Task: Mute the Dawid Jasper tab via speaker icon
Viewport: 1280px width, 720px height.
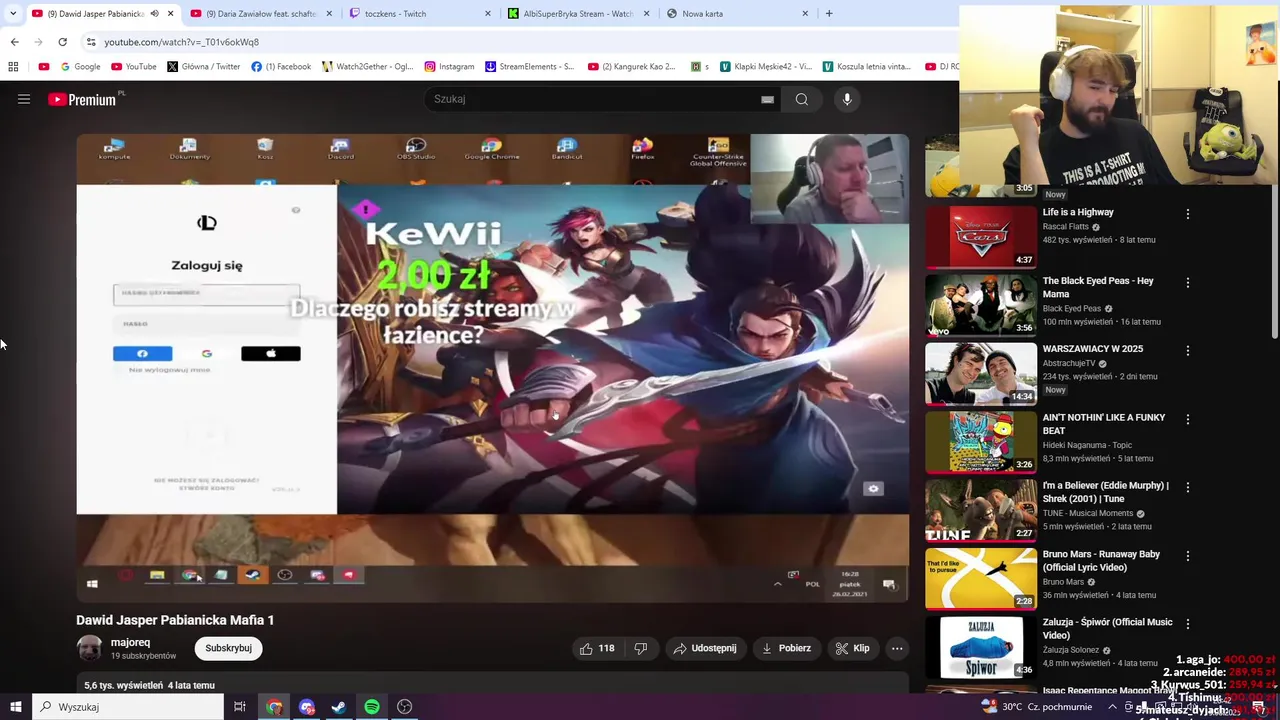Action: pos(154,14)
